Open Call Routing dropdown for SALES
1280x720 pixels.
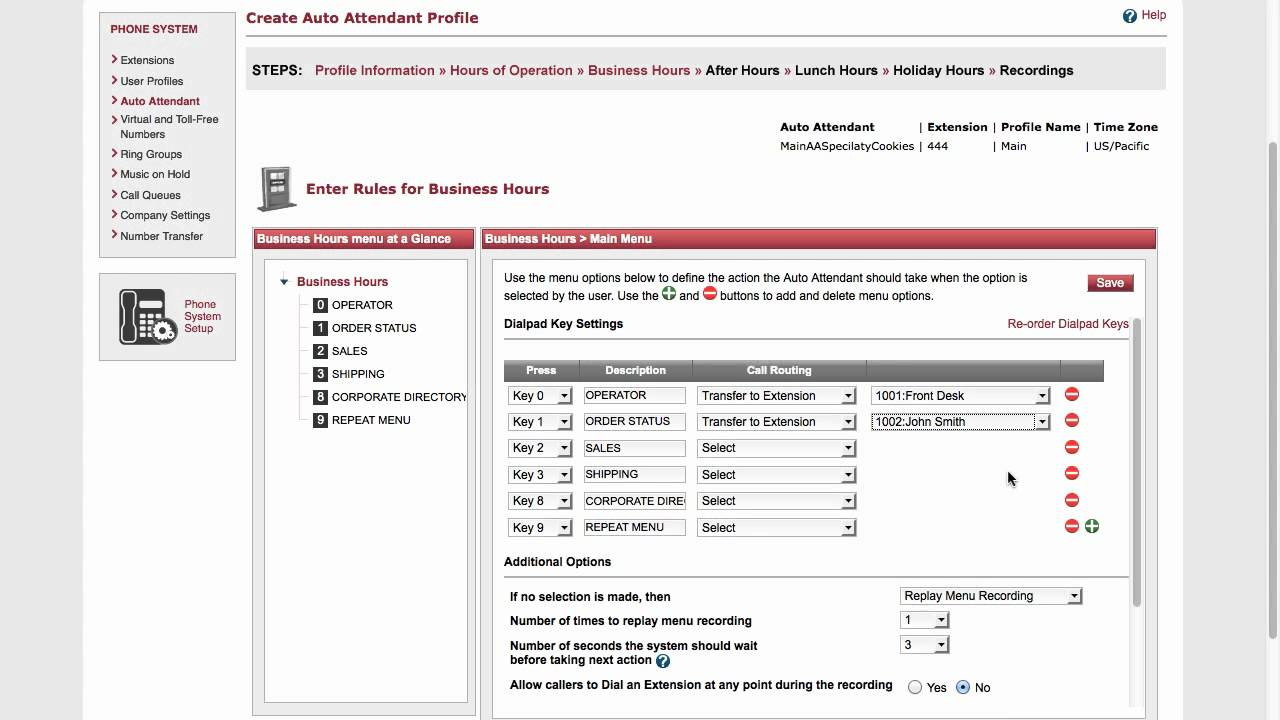coord(776,448)
